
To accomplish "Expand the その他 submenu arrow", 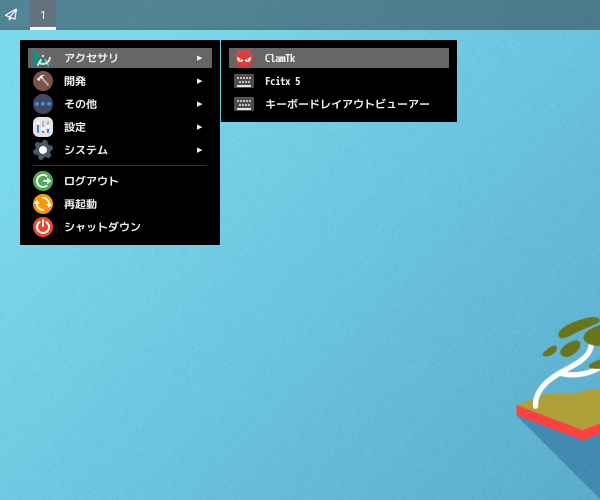I will tap(199, 104).
